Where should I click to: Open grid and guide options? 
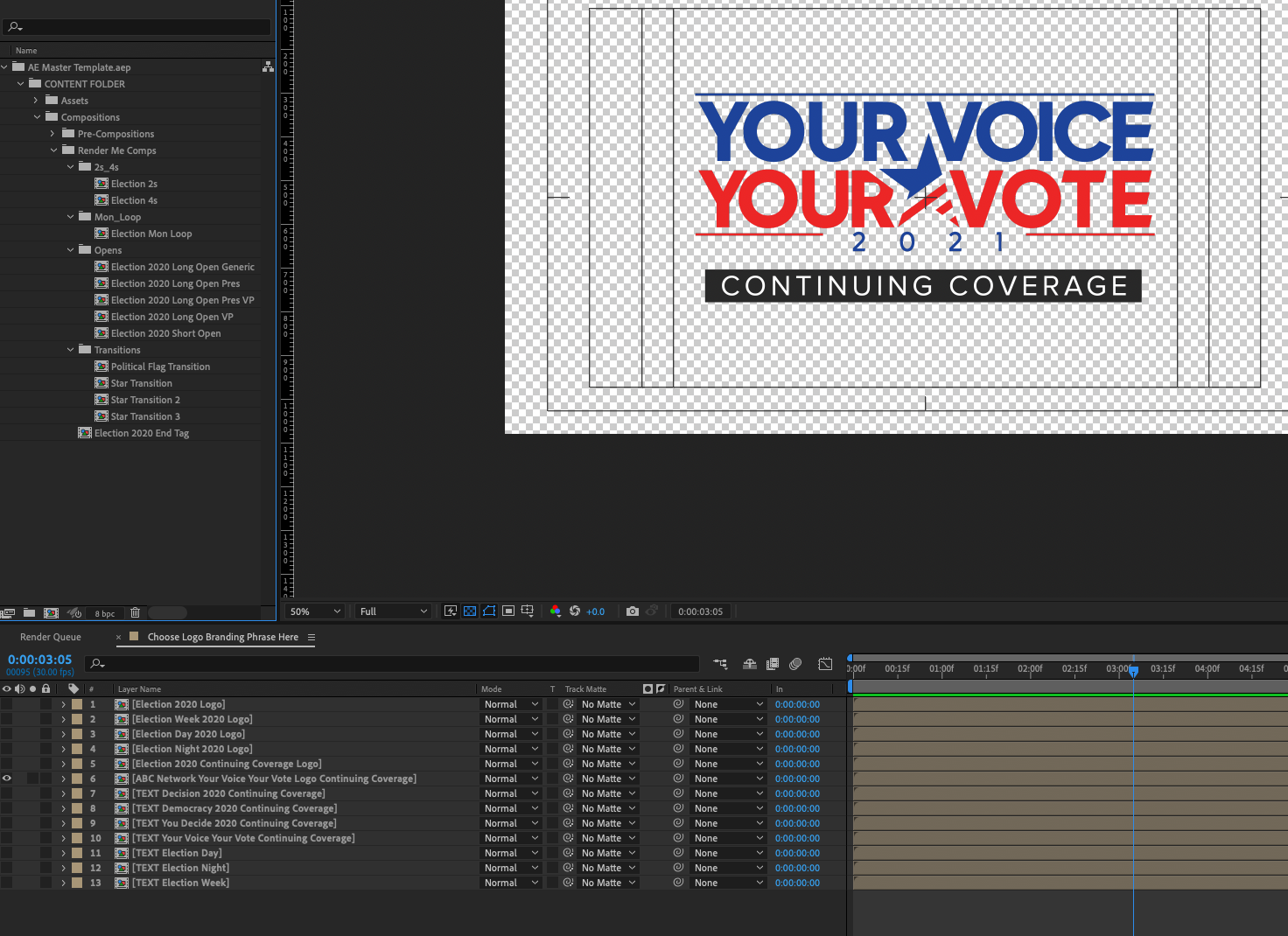[x=528, y=611]
